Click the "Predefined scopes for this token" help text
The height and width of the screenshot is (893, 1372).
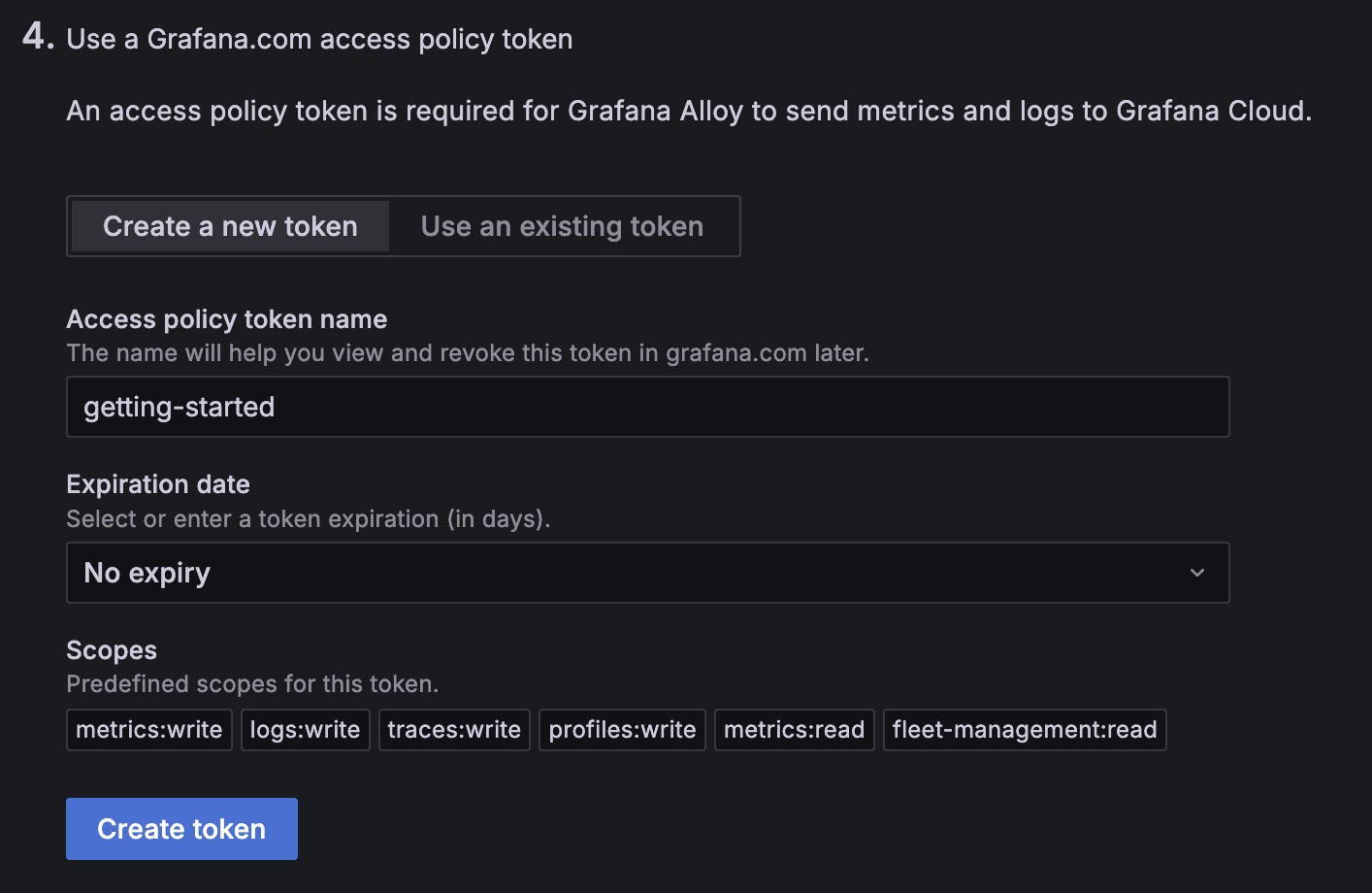click(x=252, y=684)
